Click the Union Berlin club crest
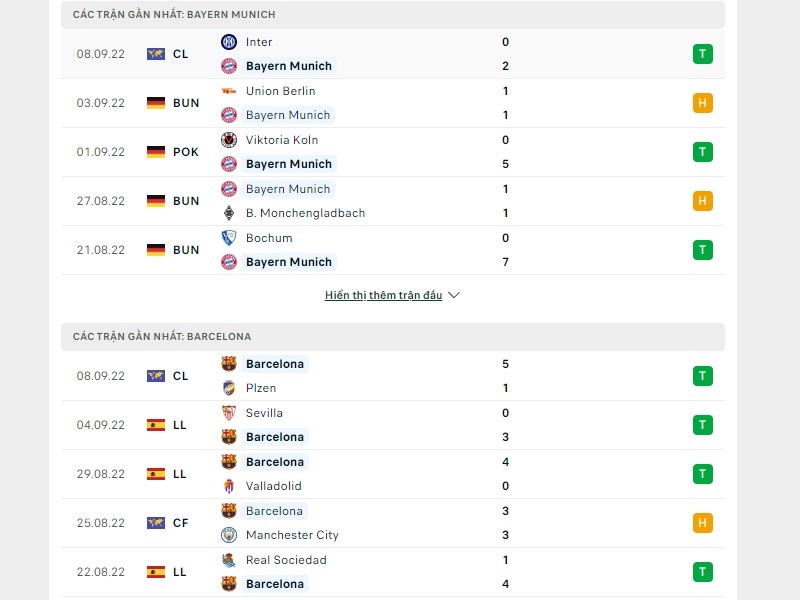This screenshot has width=800, height=600. [229, 91]
